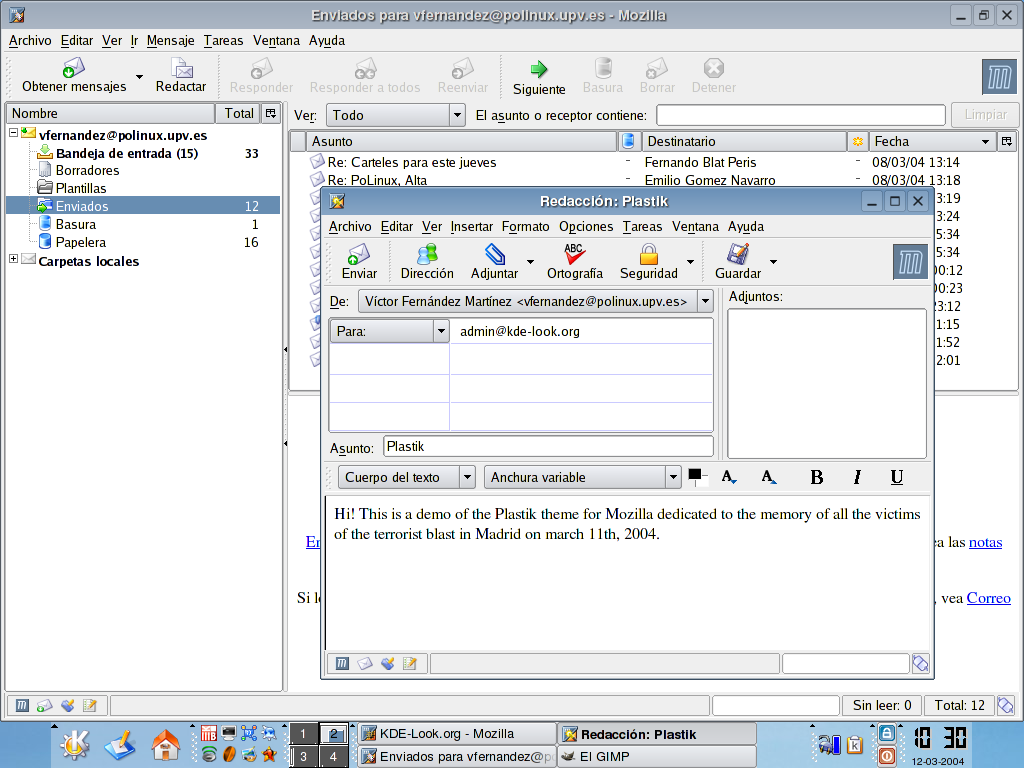Click Composer icon in main window status bar

tap(90, 705)
